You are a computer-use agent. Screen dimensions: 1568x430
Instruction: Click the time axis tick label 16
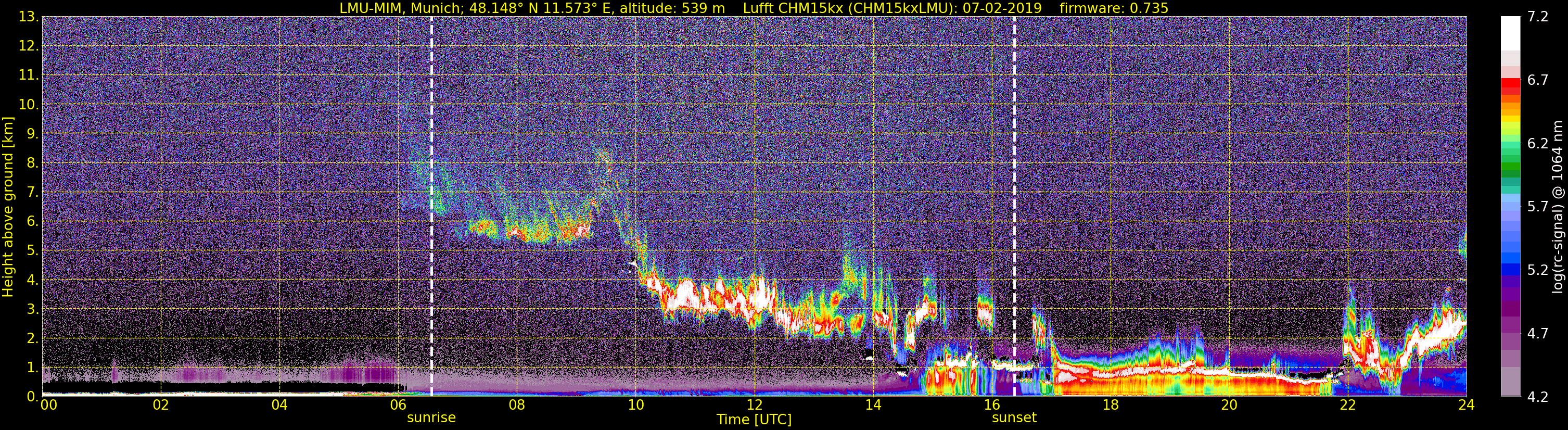pos(991,405)
